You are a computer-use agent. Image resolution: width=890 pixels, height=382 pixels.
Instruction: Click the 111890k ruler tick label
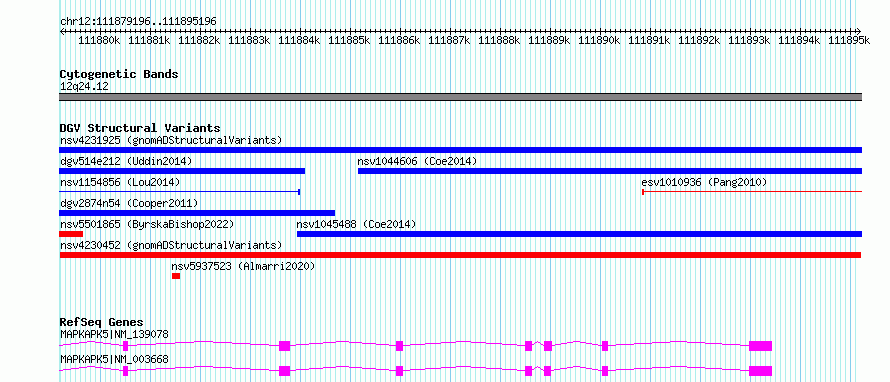point(599,40)
